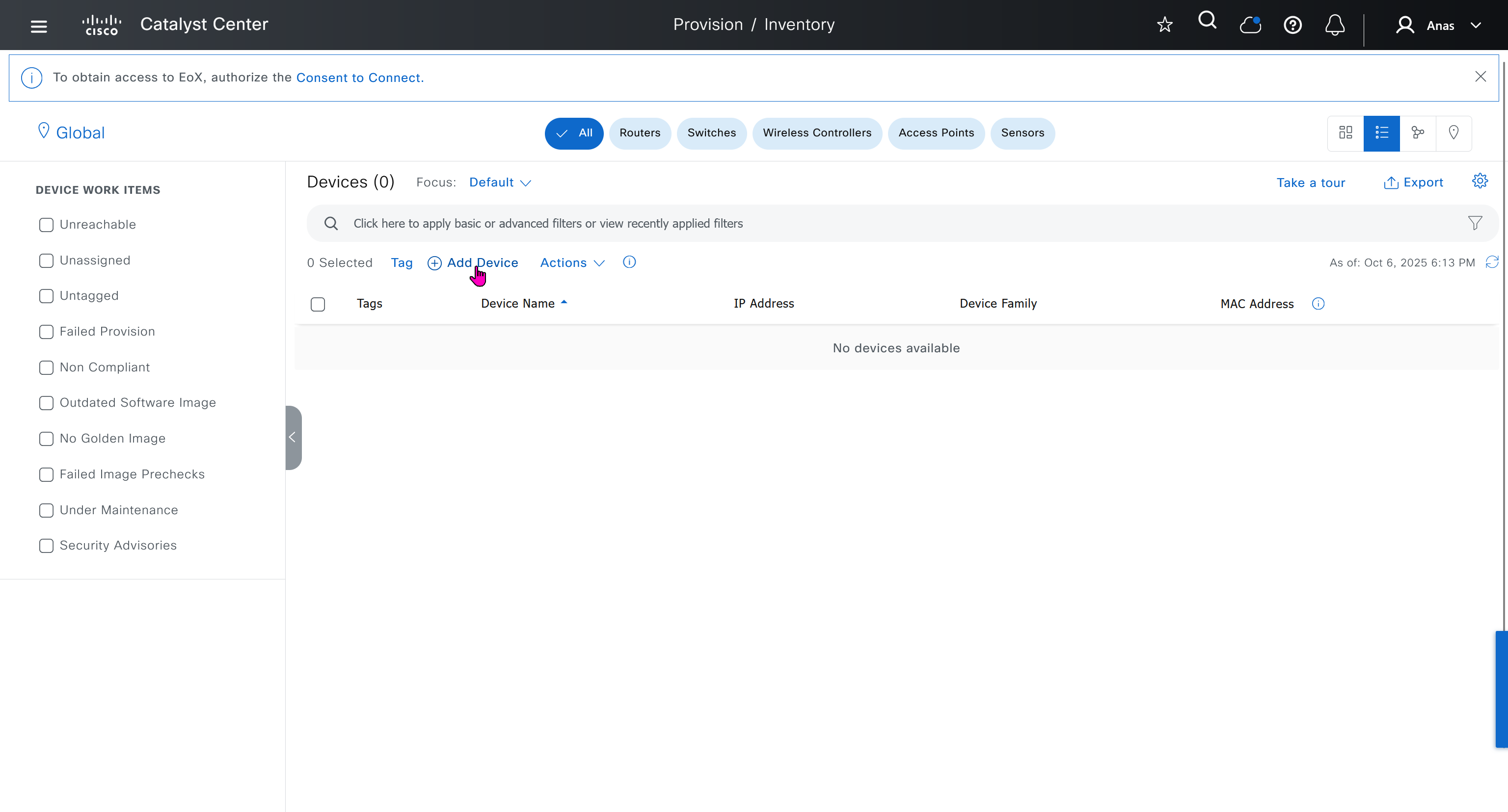The width and height of the screenshot is (1508, 812).
Task: Switch to map location view icon
Action: [1453, 133]
